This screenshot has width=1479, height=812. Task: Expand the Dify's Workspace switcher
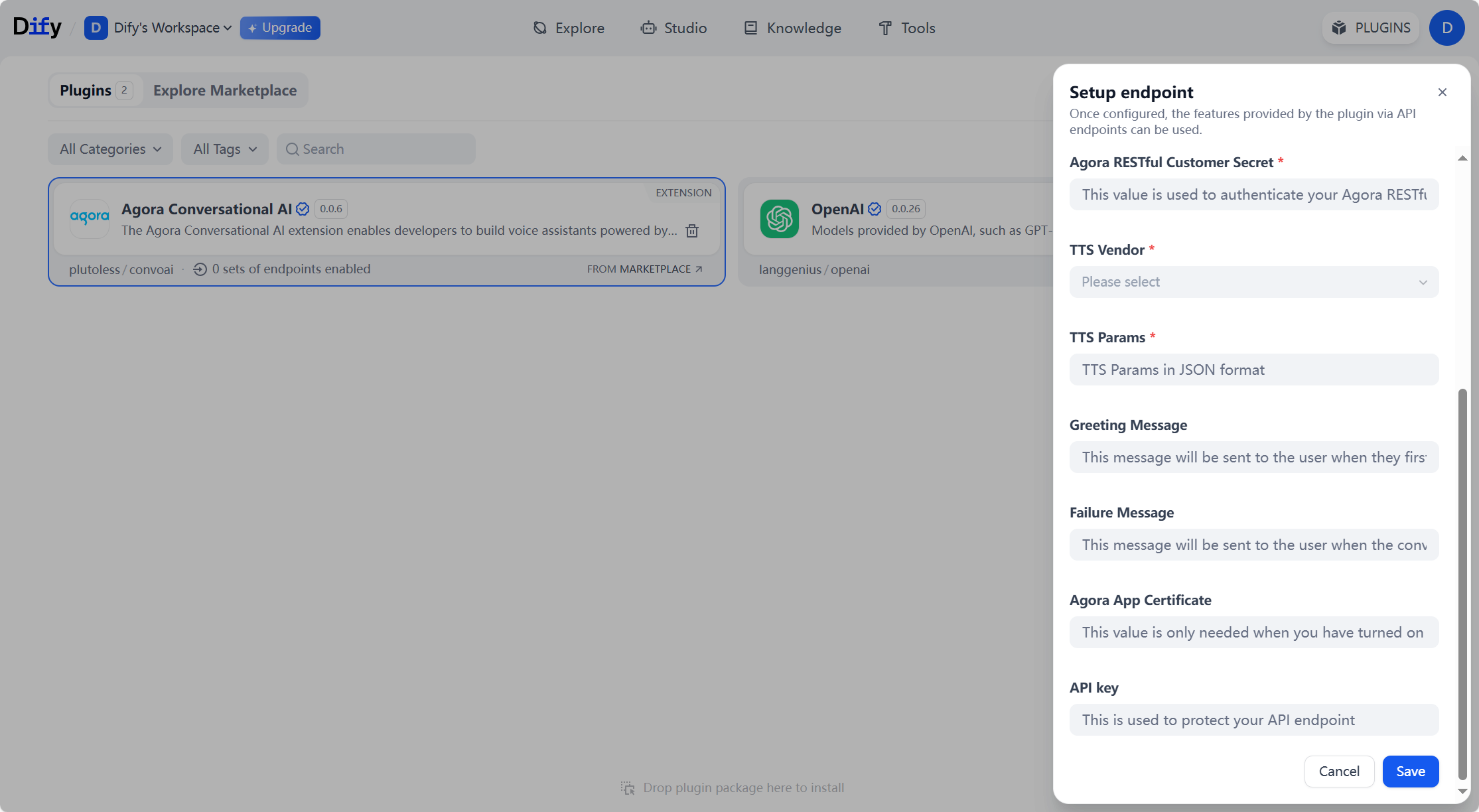172,28
